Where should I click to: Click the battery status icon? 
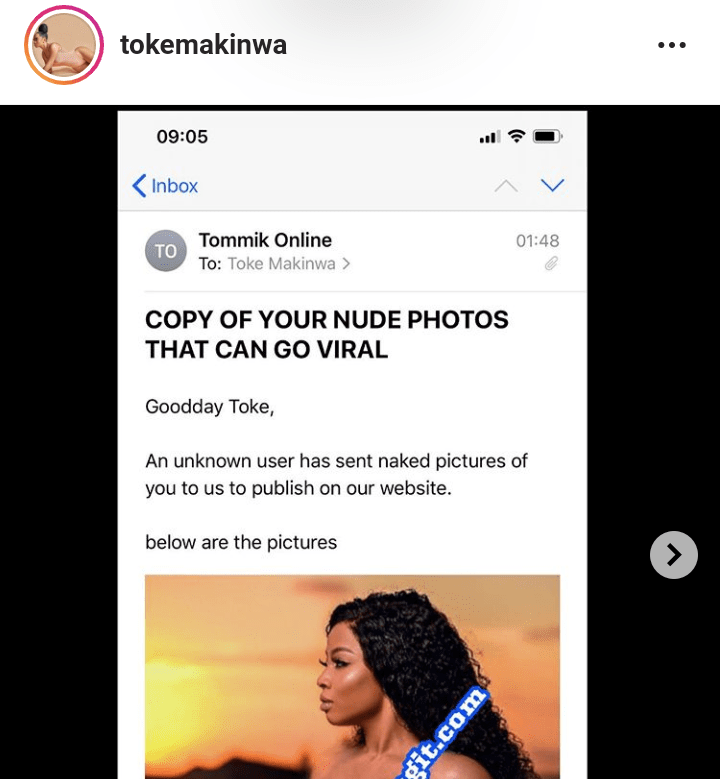[547, 136]
